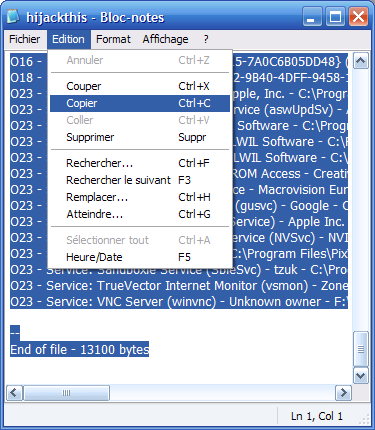
Task: Select Rechercher le suivant entry
Action: pos(140,180)
